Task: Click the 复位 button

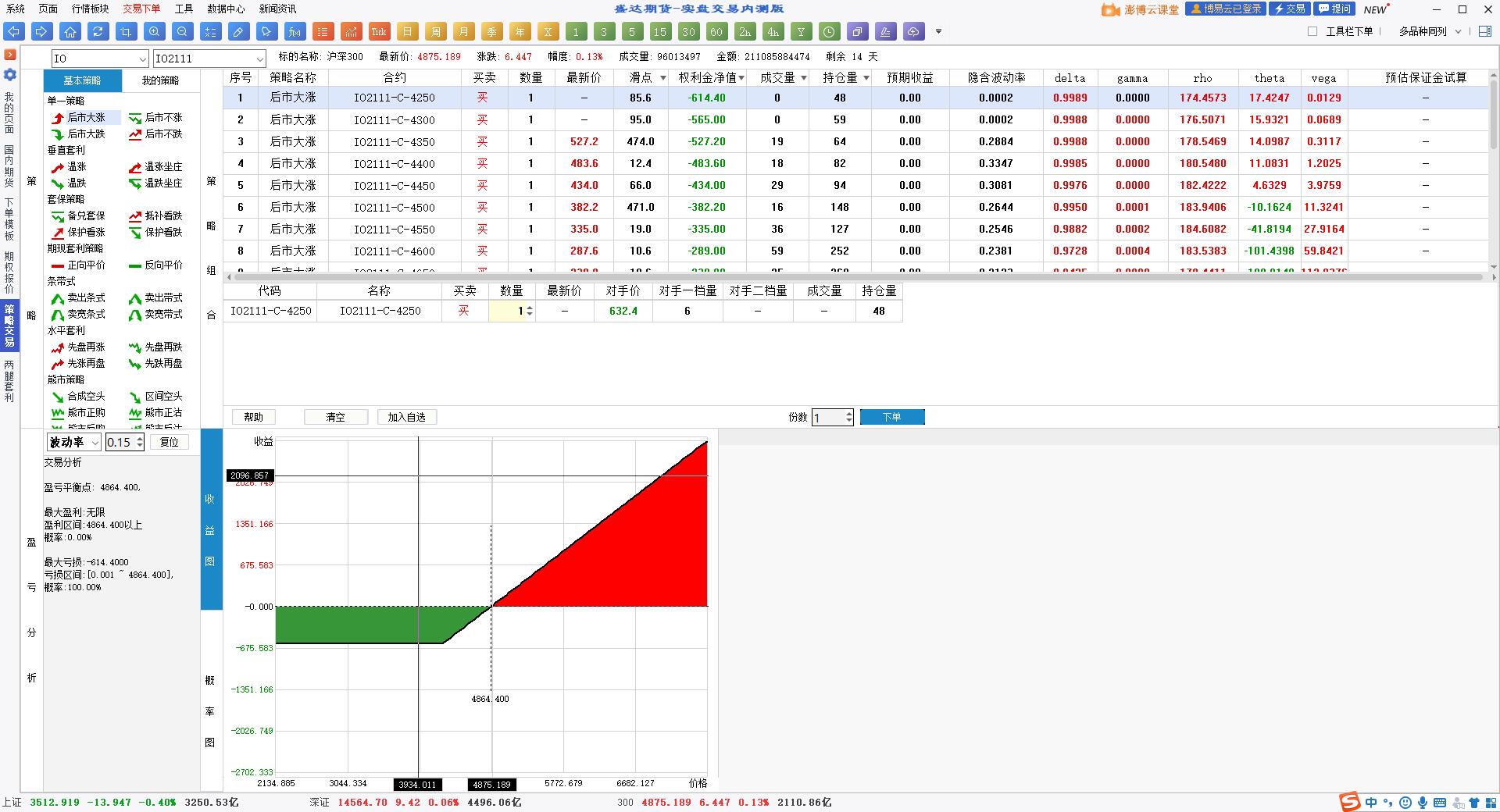Action: pyautogui.click(x=169, y=442)
